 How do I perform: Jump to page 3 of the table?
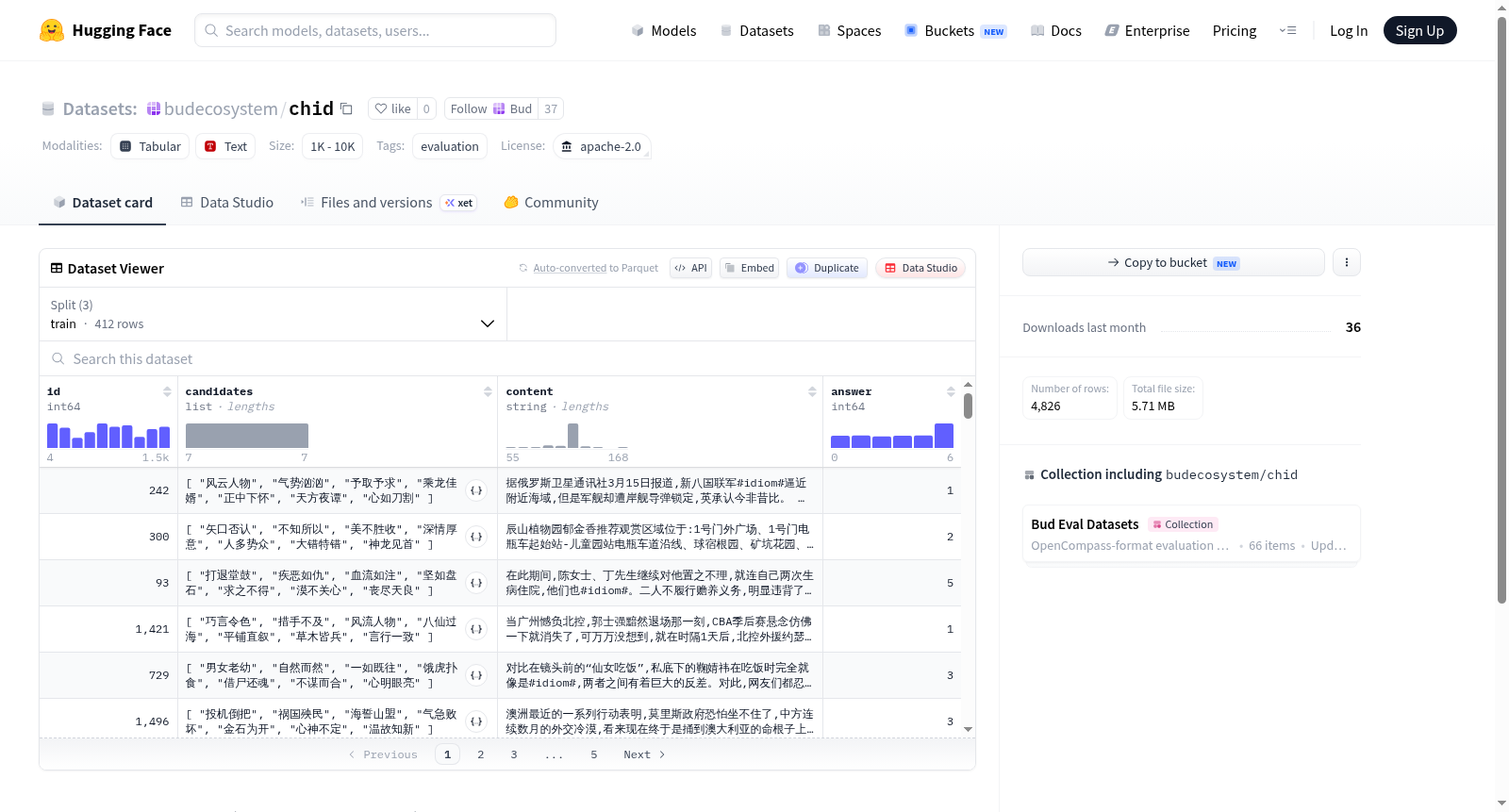click(514, 754)
